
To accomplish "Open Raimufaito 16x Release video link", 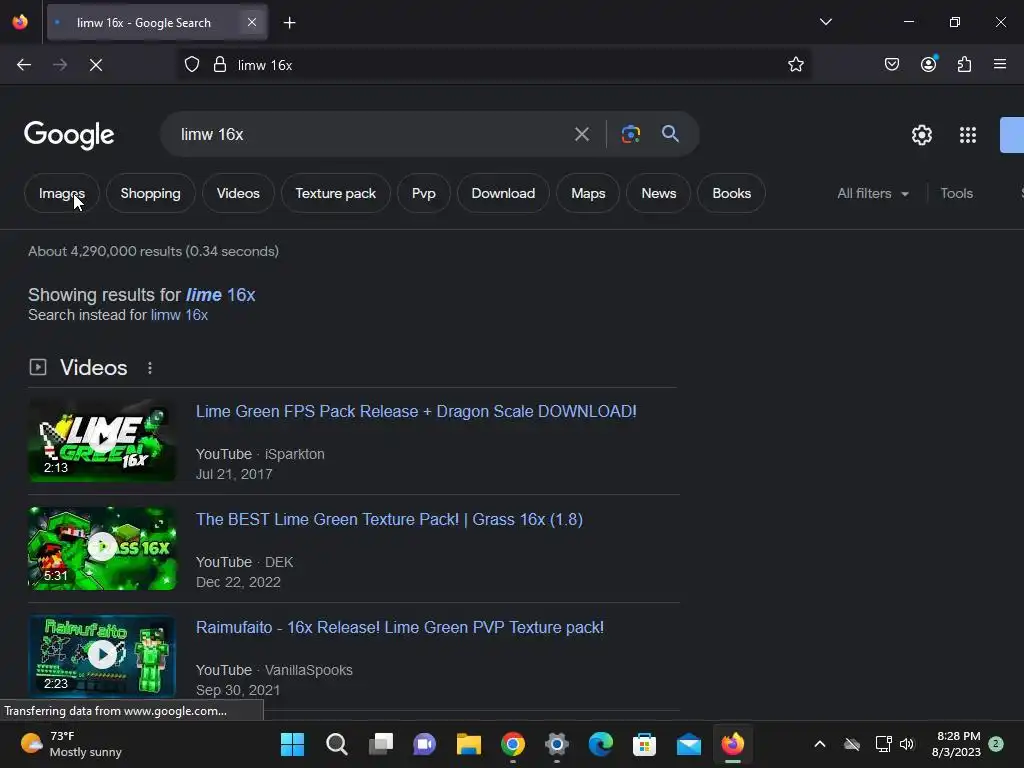I will (x=400, y=628).
